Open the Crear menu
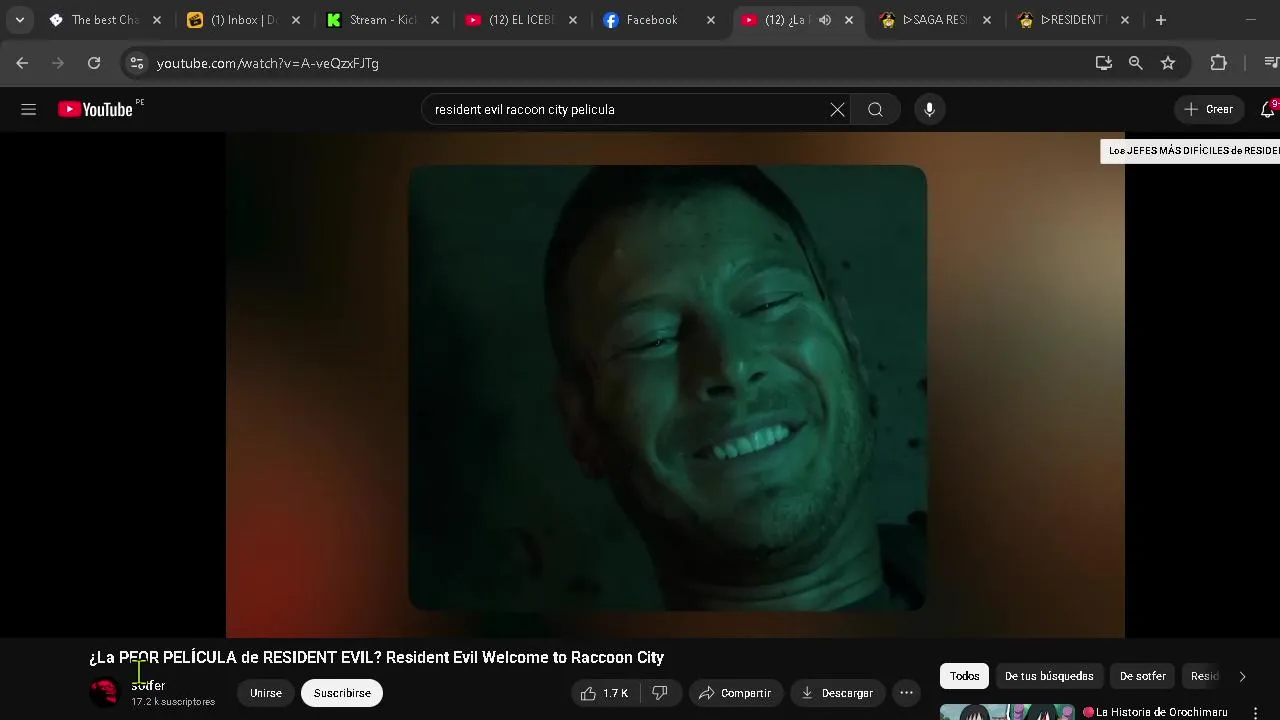The height and width of the screenshot is (720, 1280). 1209,109
